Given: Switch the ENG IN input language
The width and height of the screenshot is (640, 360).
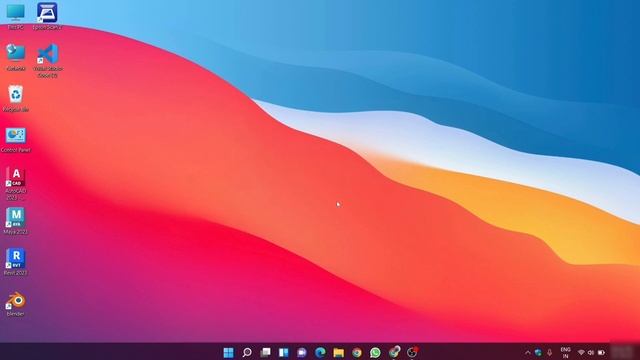Looking at the screenshot, I should [565, 353].
